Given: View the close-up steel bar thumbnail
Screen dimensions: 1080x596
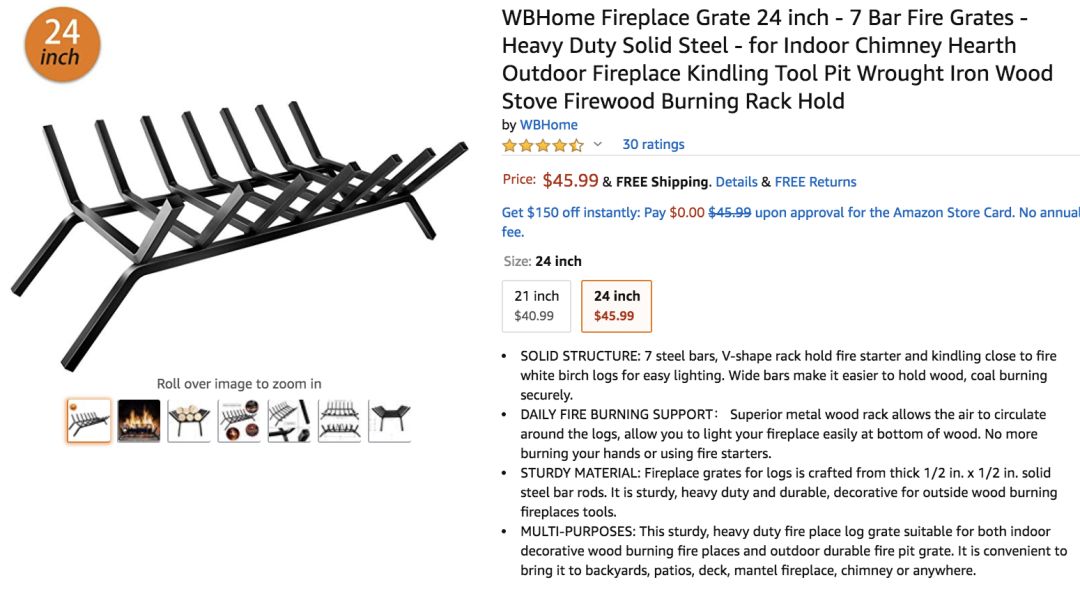Looking at the screenshot, I should coord(289,420).
